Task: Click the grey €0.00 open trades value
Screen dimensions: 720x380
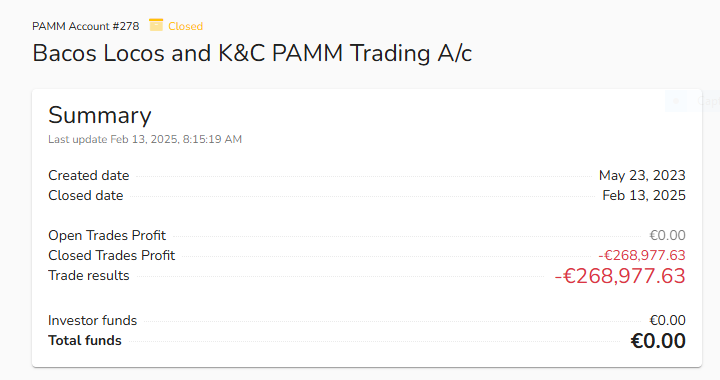Action: tap(667, 235)
